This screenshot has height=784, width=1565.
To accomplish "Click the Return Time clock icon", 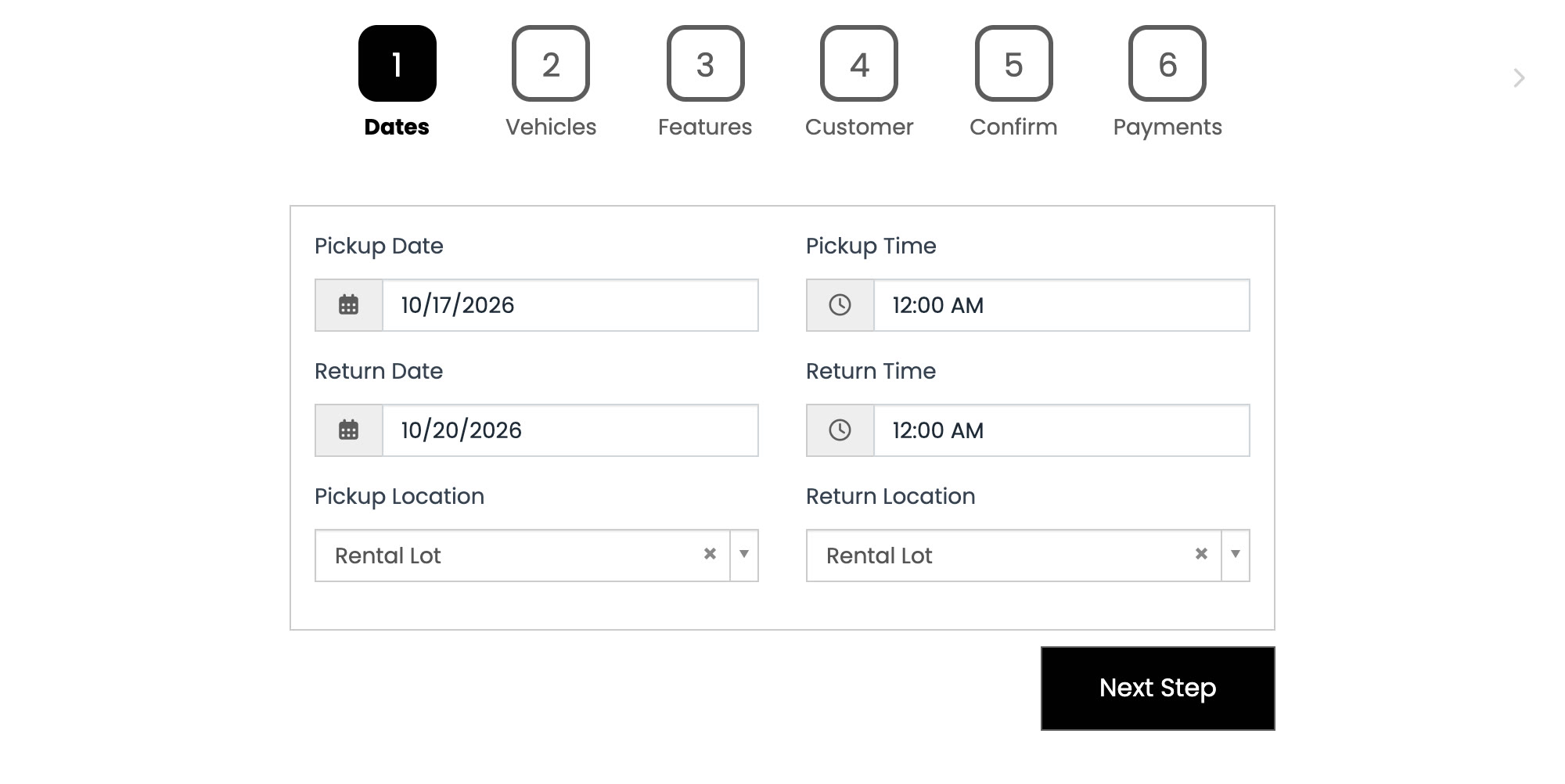I will (x=840, y=430).
